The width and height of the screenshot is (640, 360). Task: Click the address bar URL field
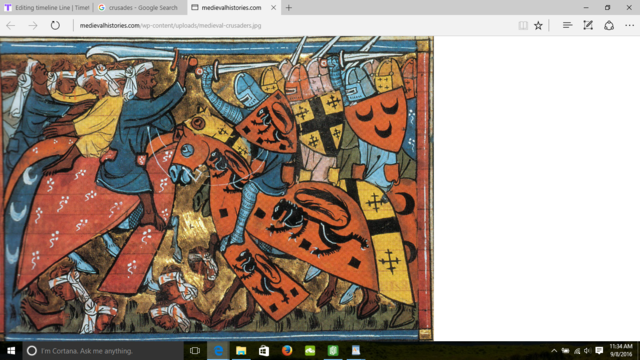pos(294,25)
